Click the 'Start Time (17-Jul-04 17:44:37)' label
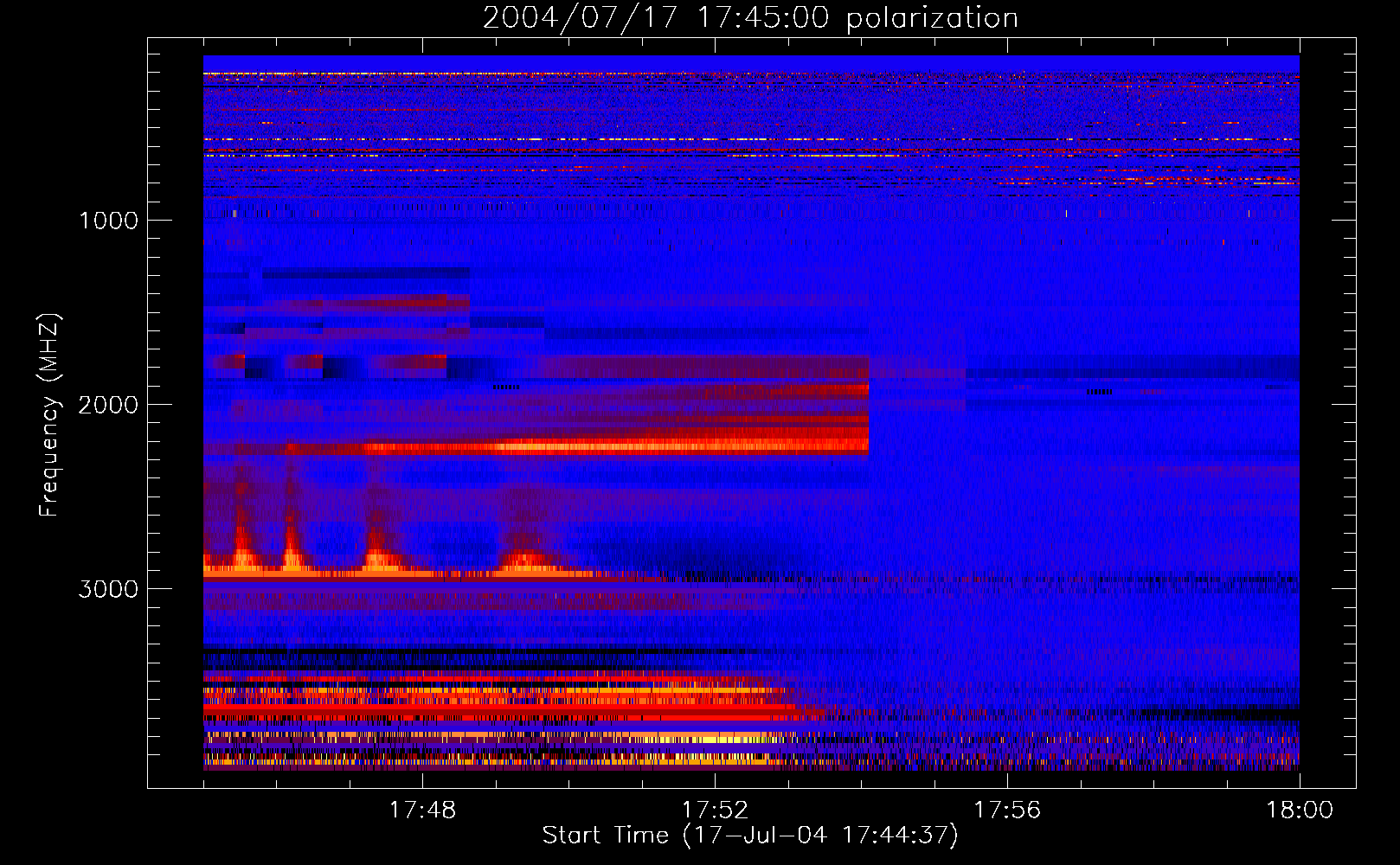This screenshot has height=865, width=1400. (750, 836)
